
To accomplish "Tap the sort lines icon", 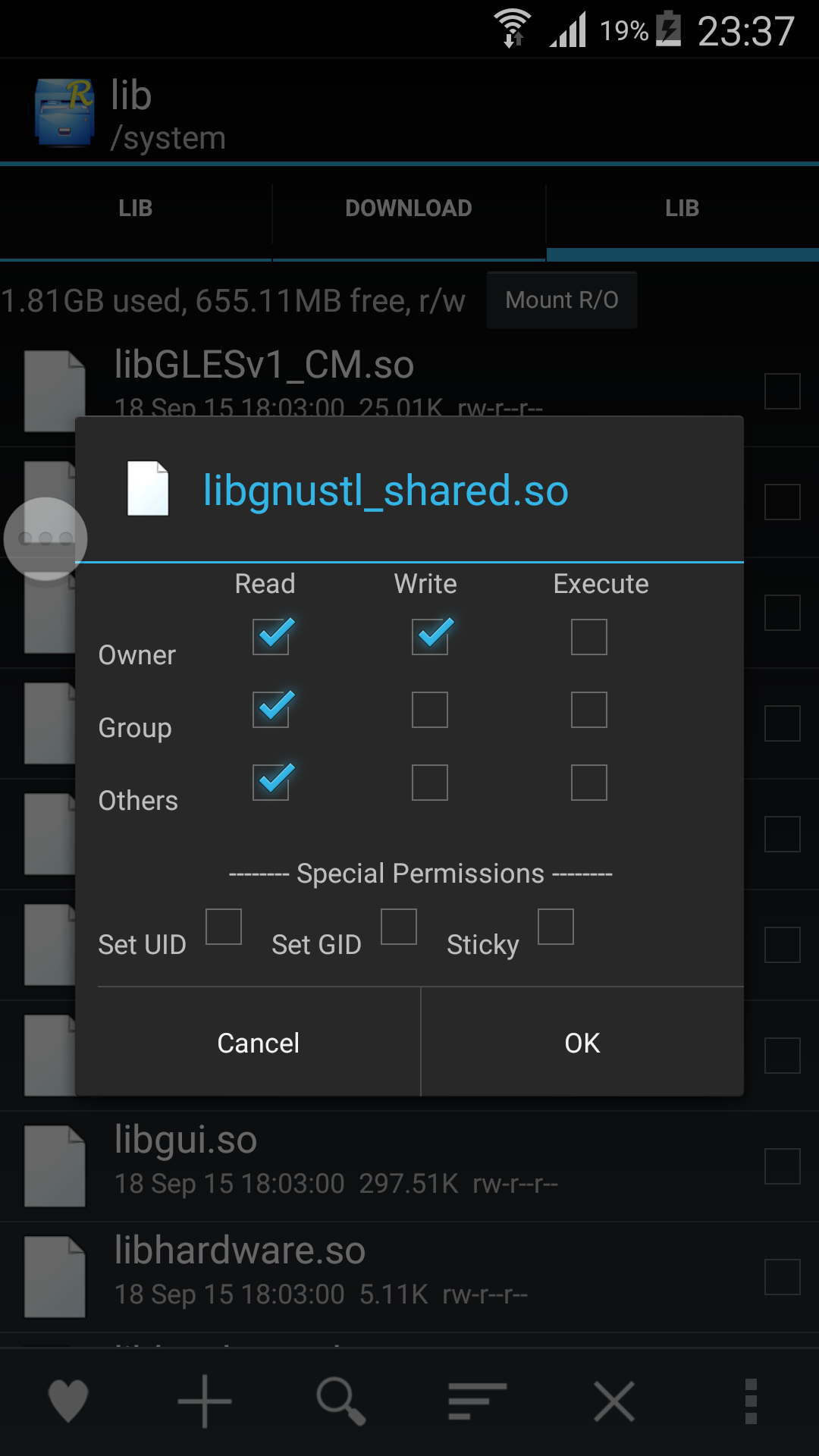I will [x=477, y=1401].
